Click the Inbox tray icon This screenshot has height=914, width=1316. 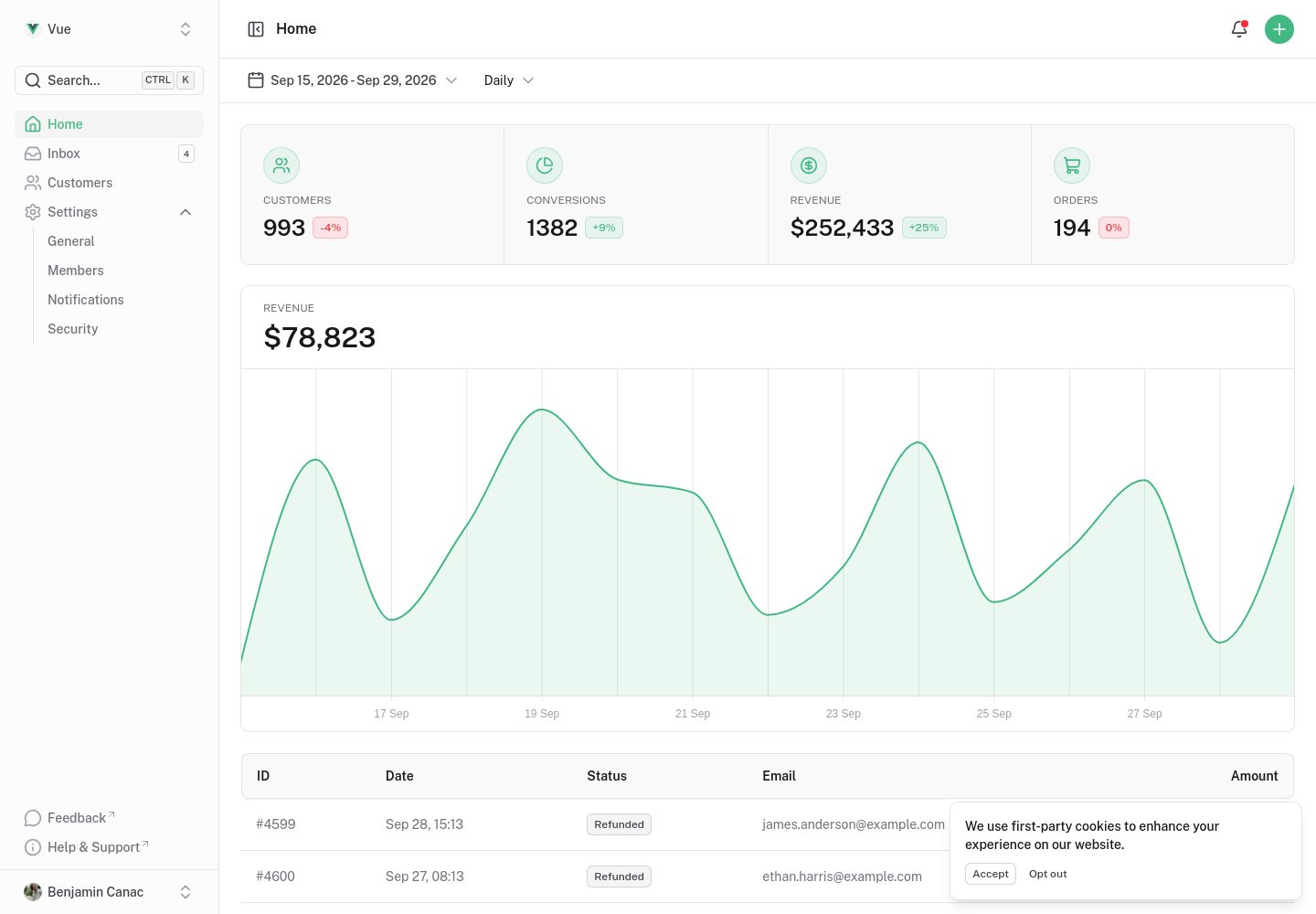[33, 154]
